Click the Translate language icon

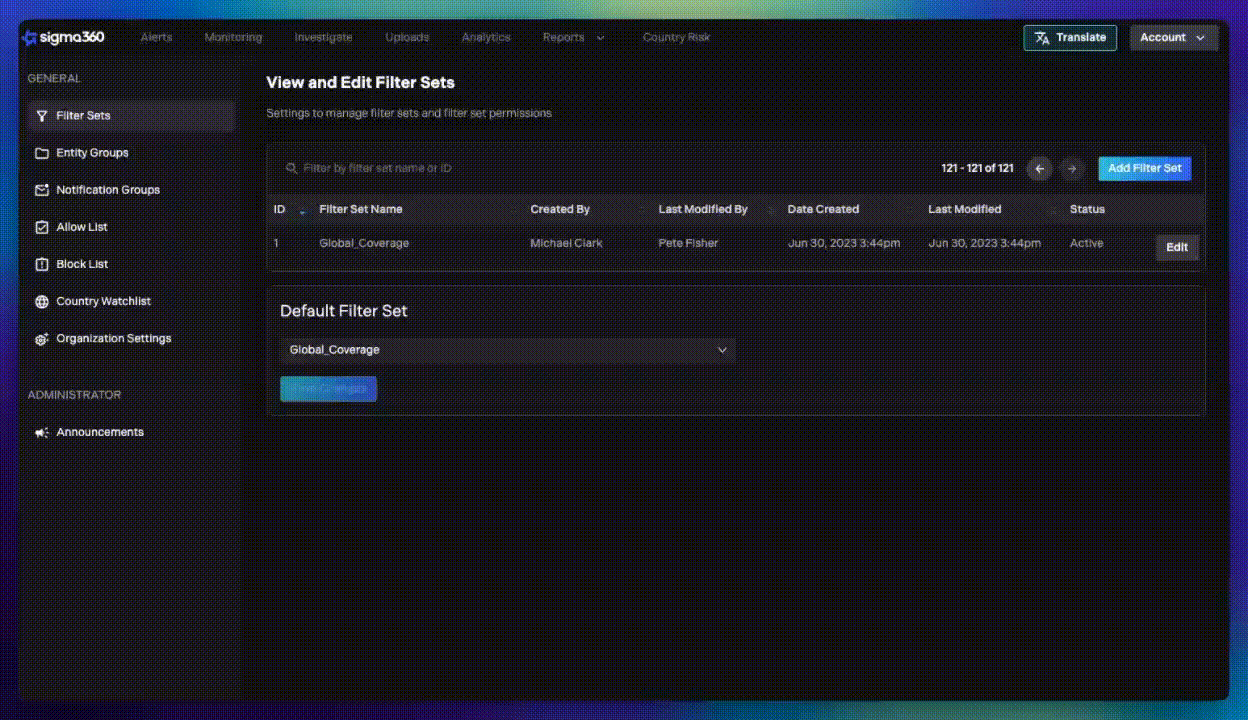(x=1043, y=37)
